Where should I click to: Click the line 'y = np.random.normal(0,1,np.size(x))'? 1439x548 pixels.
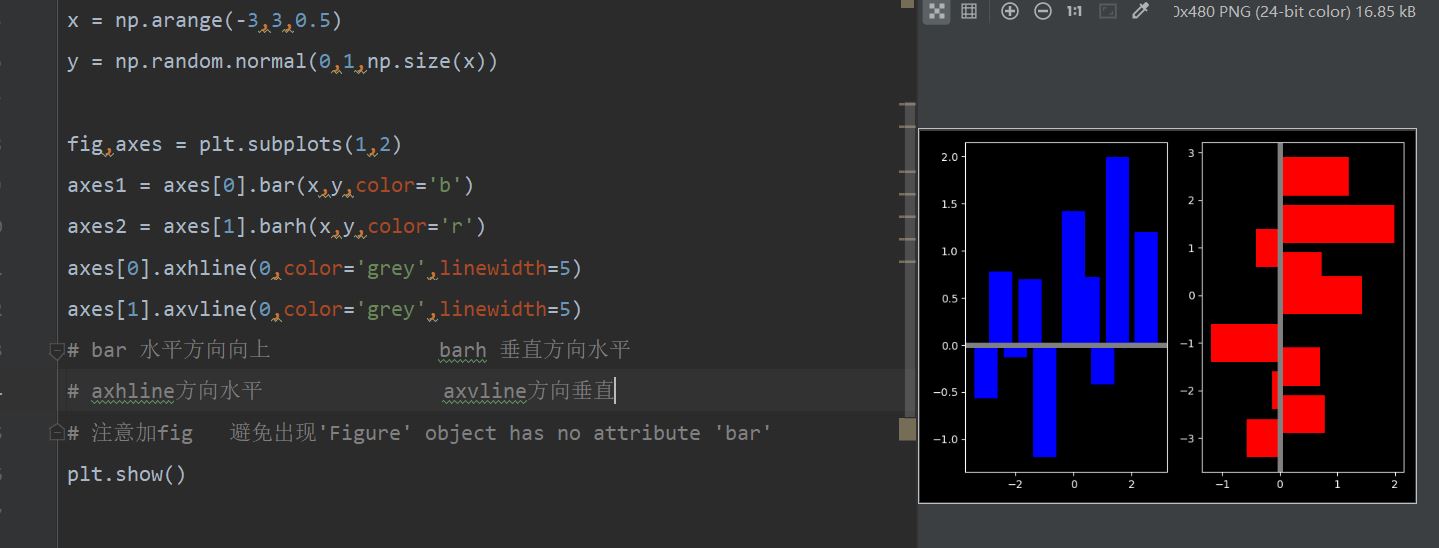pos(283,62)
